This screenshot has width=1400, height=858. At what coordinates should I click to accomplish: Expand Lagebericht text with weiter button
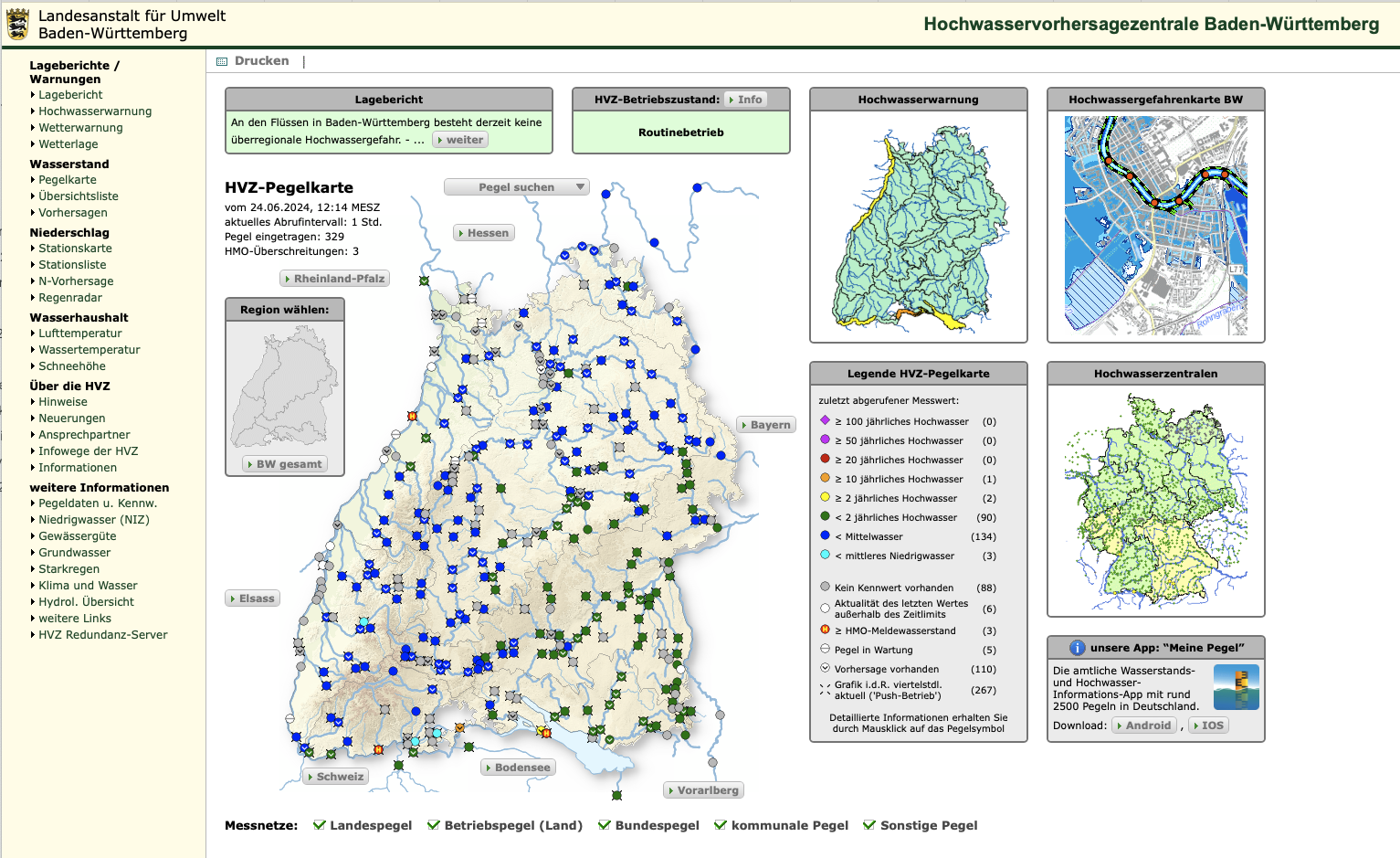click(461, 140)
